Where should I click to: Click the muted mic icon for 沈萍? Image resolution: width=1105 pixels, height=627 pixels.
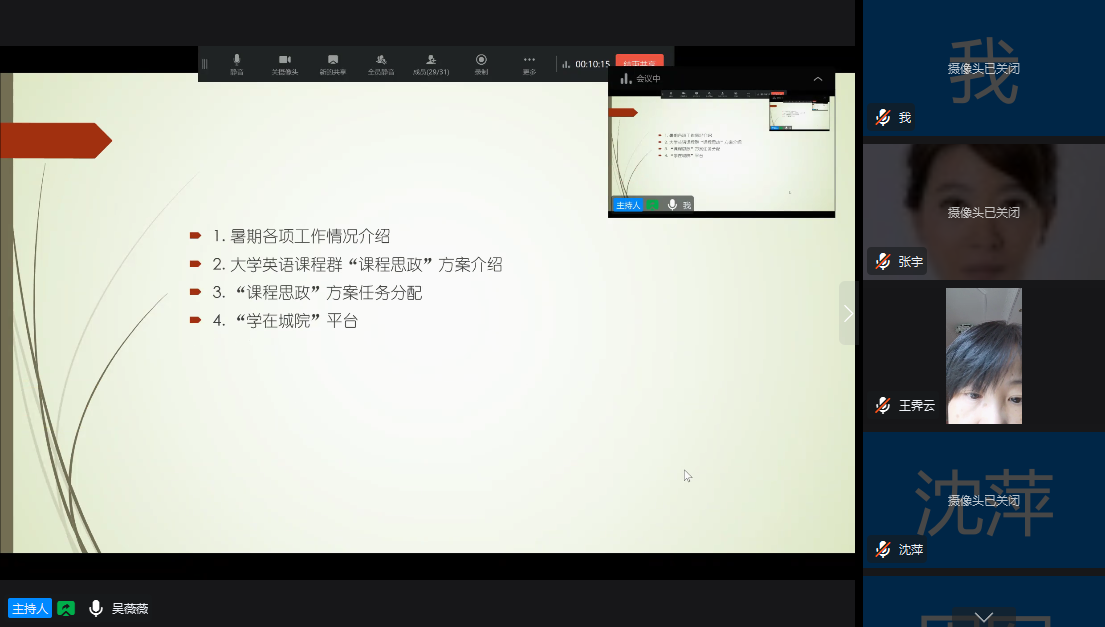click(x=883, y=549)
